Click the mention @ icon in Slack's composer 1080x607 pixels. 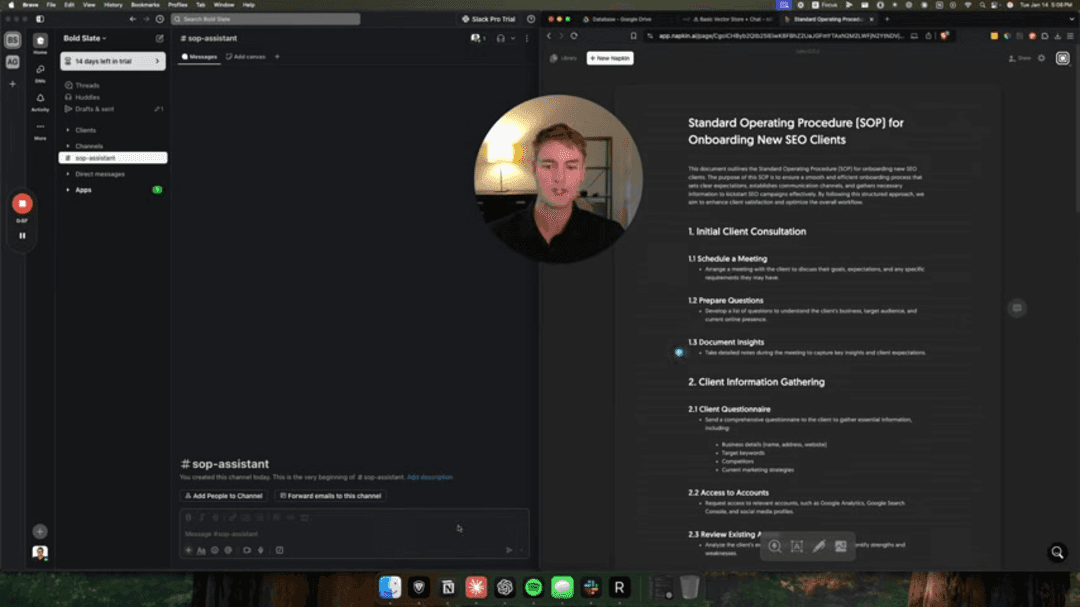click(228, 550)
